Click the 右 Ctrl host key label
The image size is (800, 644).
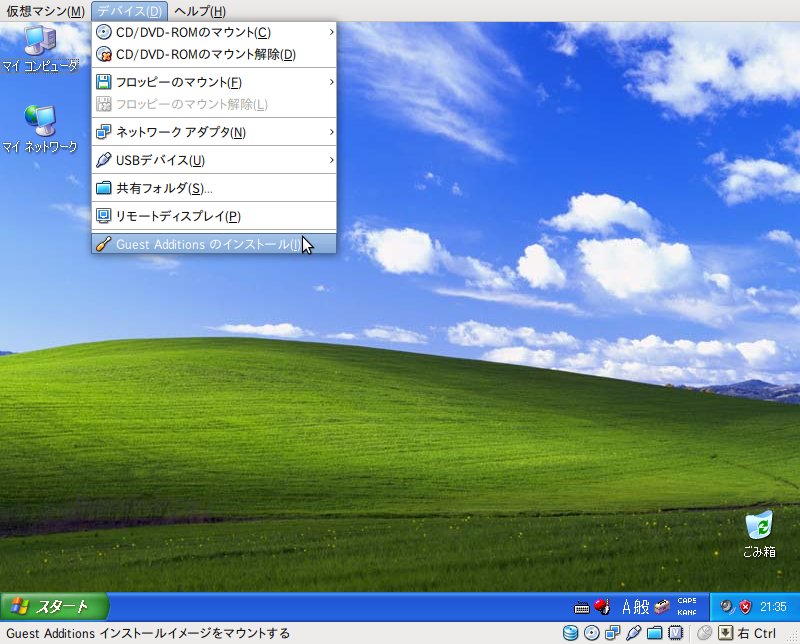757,633
